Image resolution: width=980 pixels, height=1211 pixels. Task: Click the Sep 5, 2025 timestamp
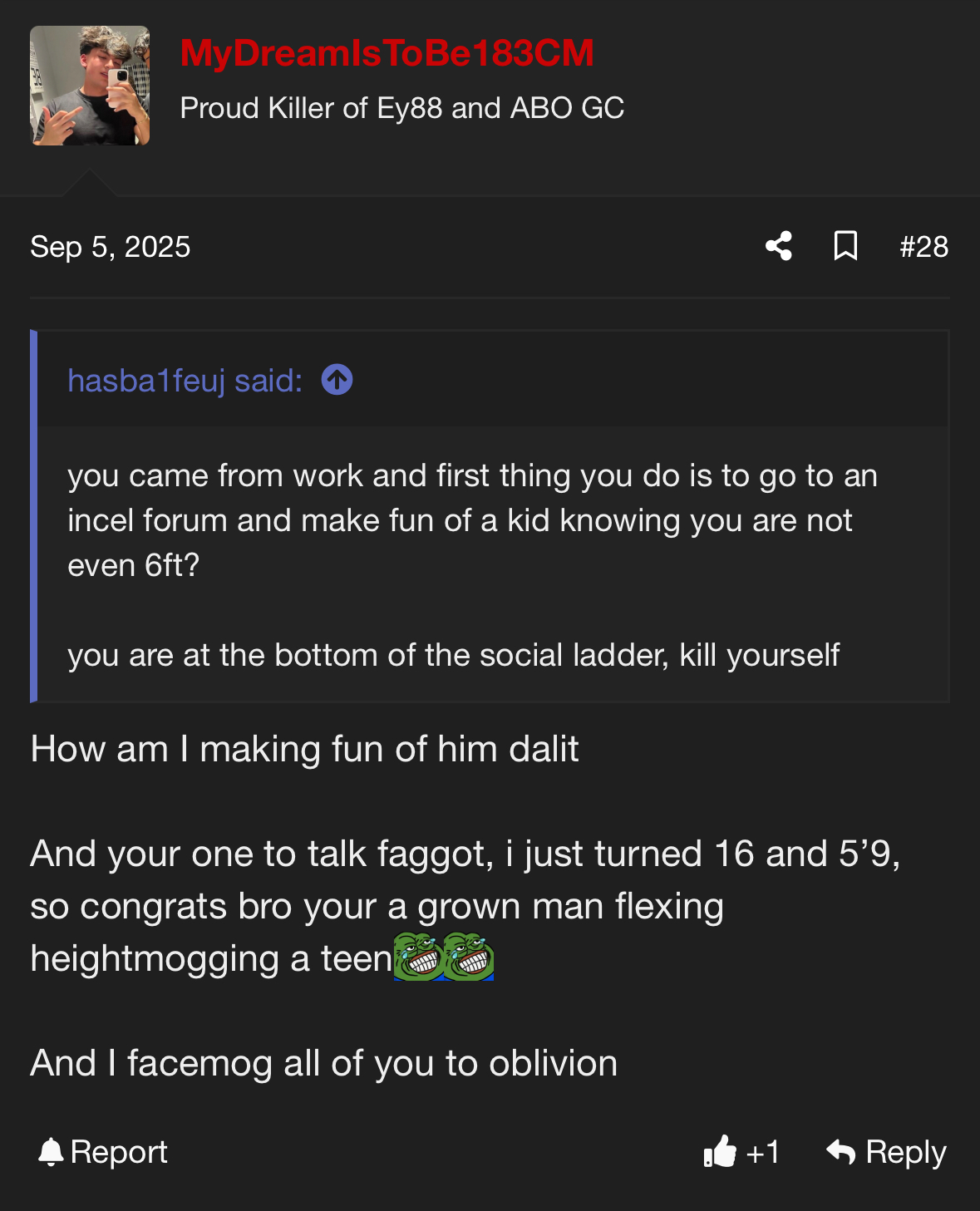(x=110, y=247)
